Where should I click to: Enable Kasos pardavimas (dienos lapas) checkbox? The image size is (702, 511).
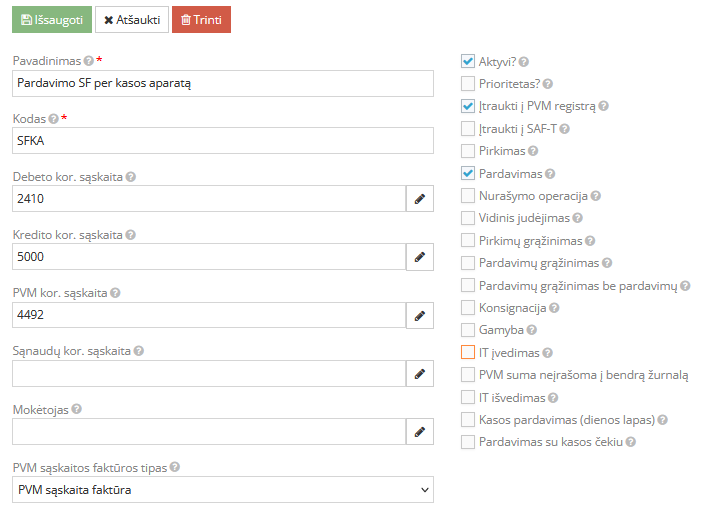pos(468,420)
